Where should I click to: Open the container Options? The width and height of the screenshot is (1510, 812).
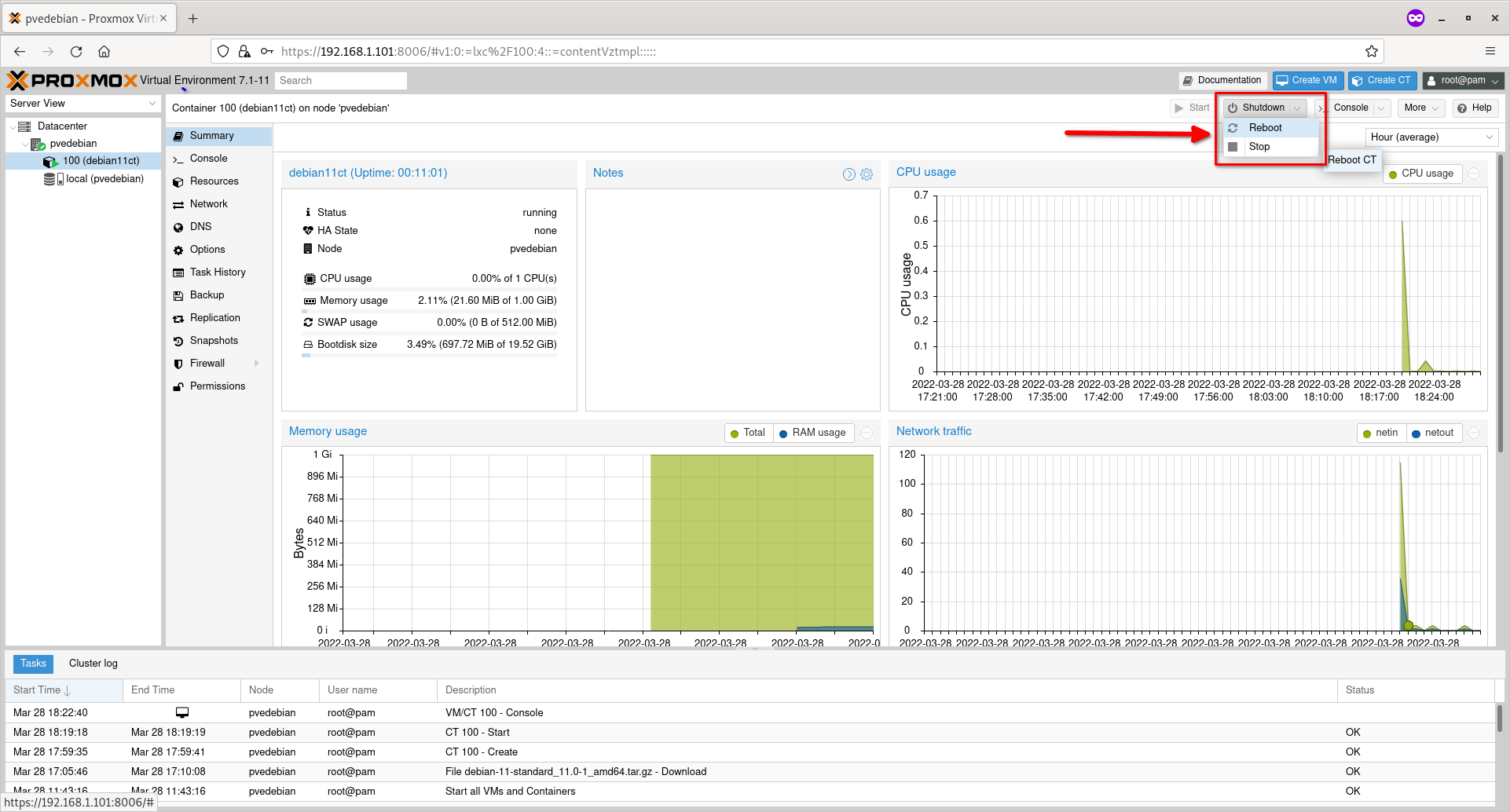[218, 250]
